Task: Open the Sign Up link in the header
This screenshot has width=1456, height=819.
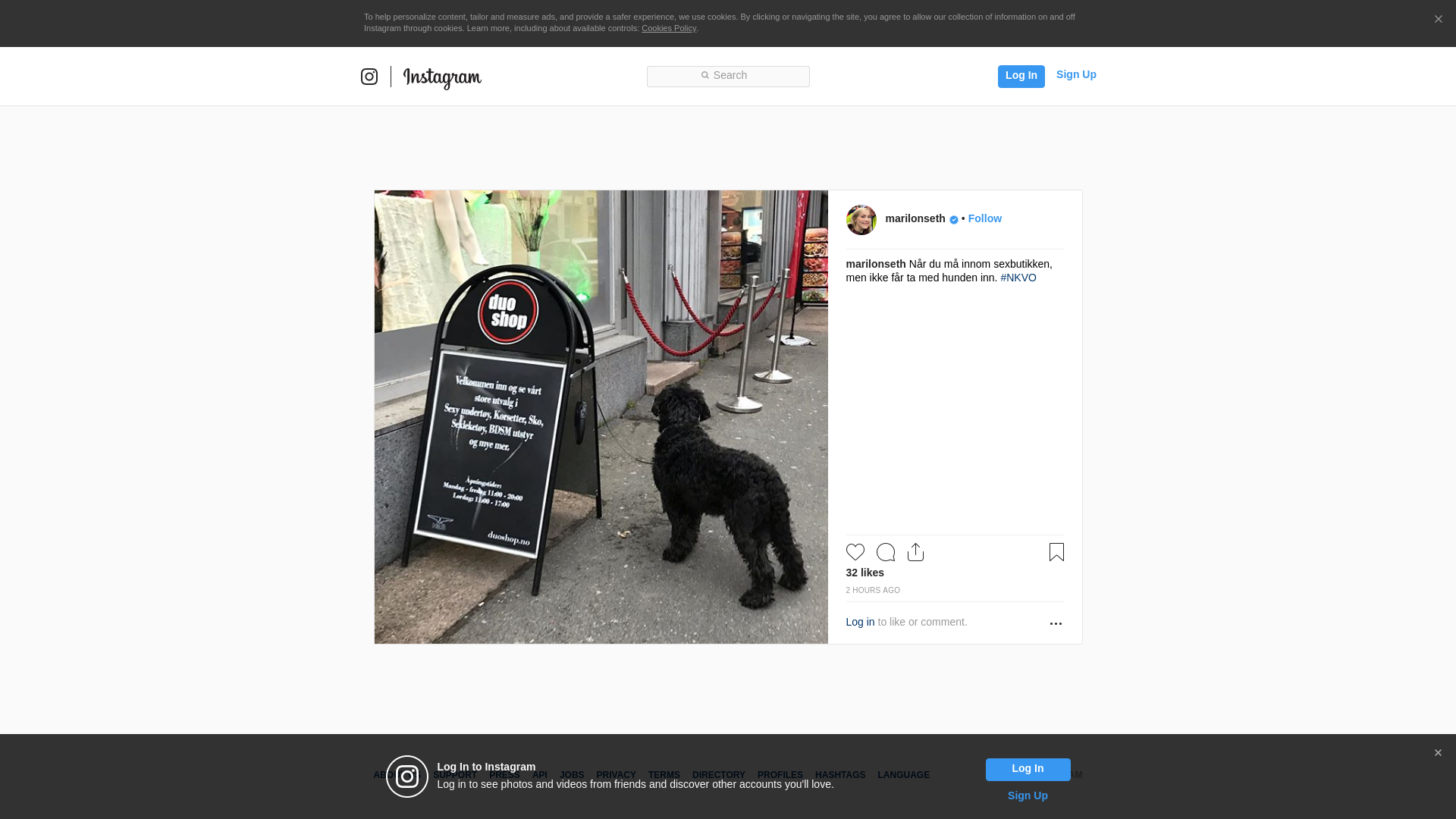Action: (x=1076, y=74)
